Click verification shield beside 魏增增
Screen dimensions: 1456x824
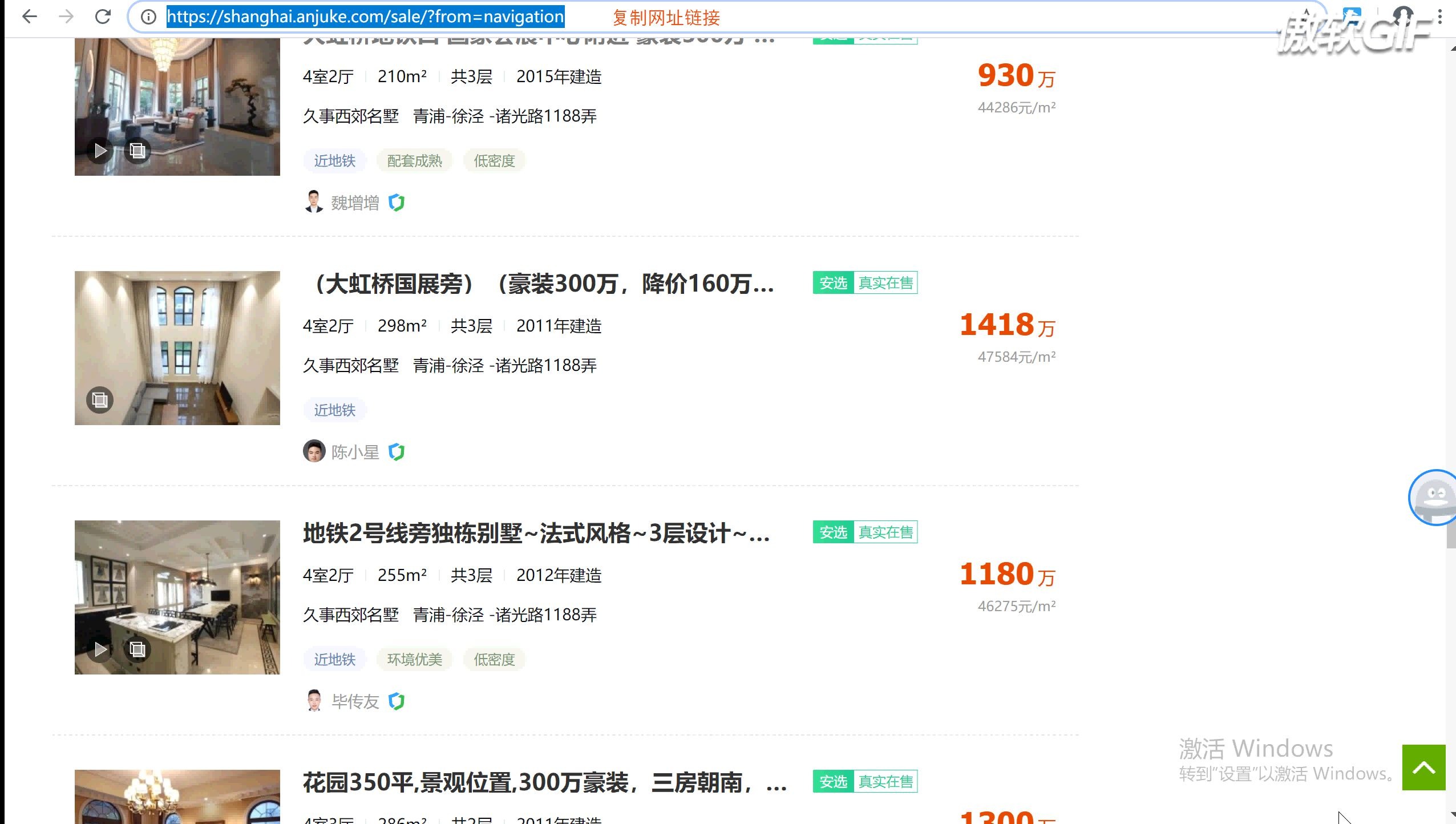[397, 203]
